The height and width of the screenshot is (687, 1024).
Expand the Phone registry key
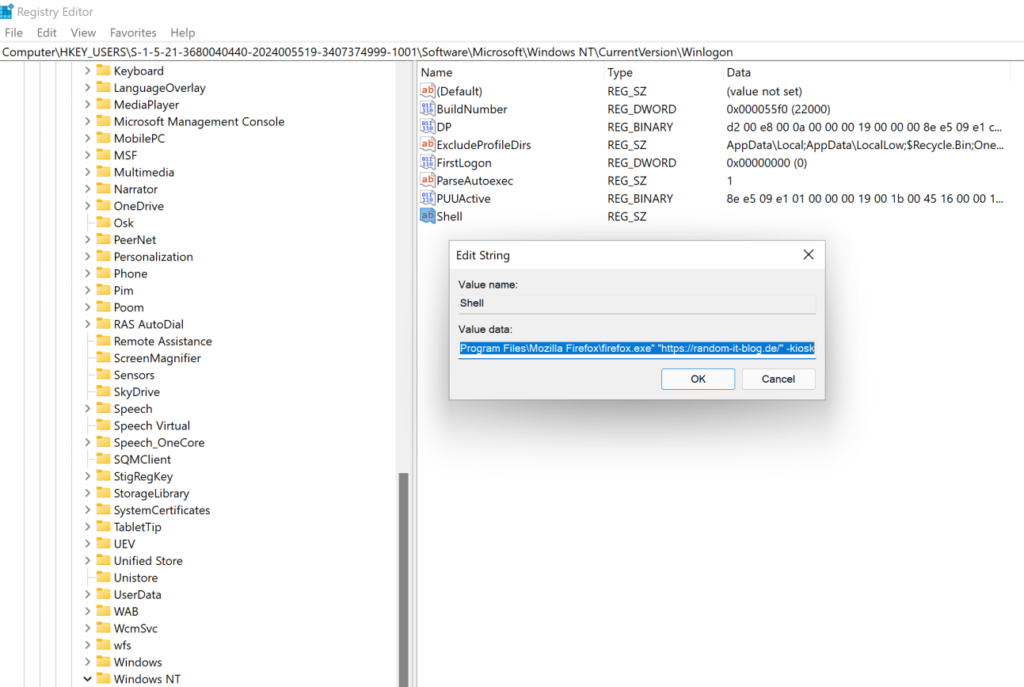point(88,274)
